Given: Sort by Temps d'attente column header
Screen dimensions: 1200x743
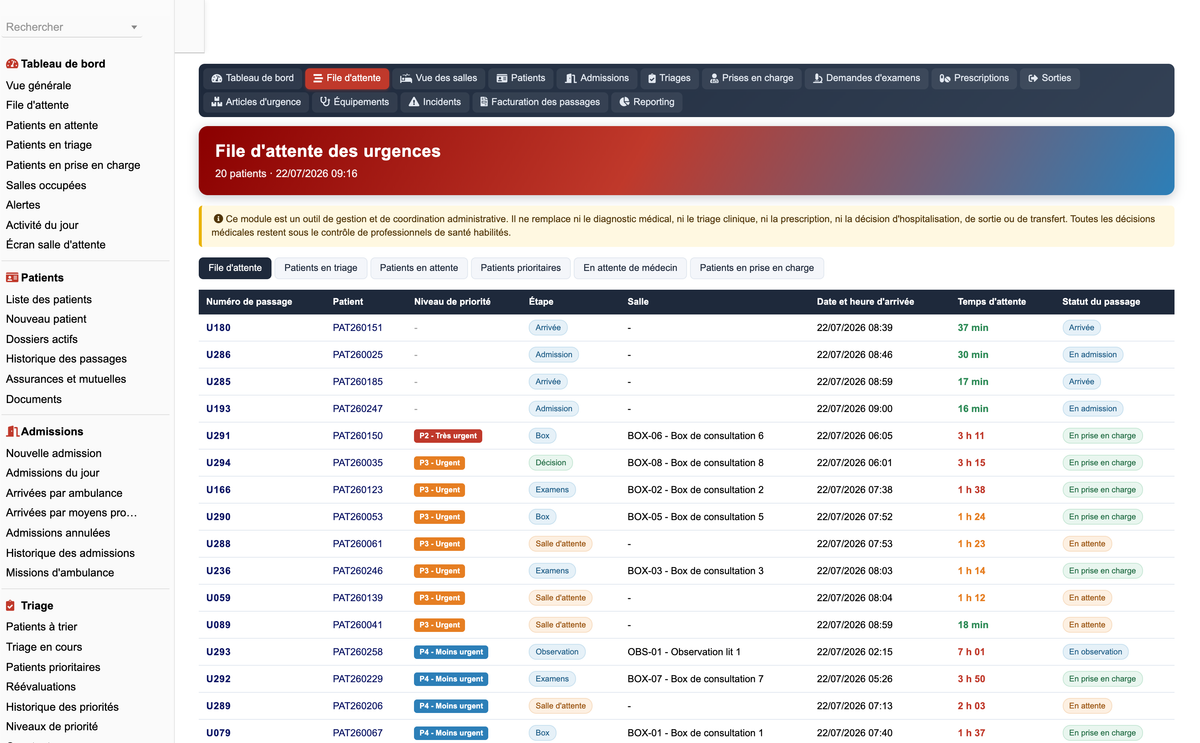Looking at the screenshot, I should coord(992,302).
